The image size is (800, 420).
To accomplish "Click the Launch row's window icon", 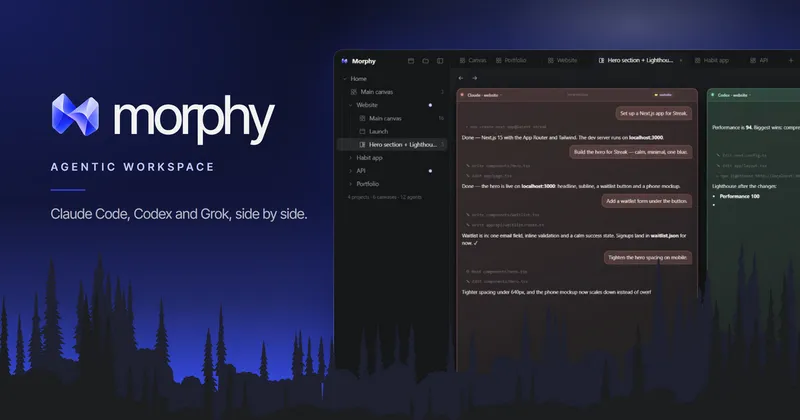I will [x=362, y=131].
